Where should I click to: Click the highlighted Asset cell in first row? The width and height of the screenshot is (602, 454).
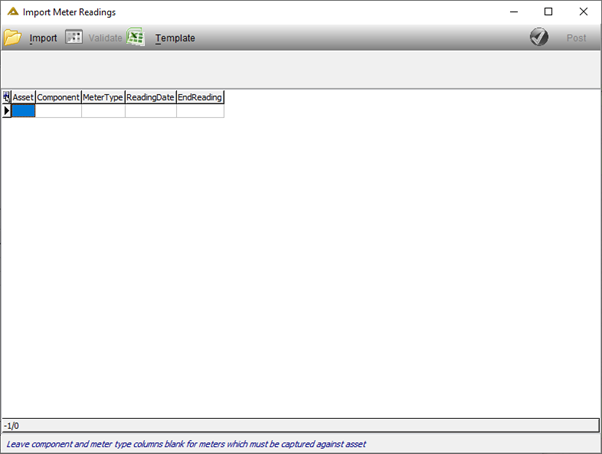point(23,111)
